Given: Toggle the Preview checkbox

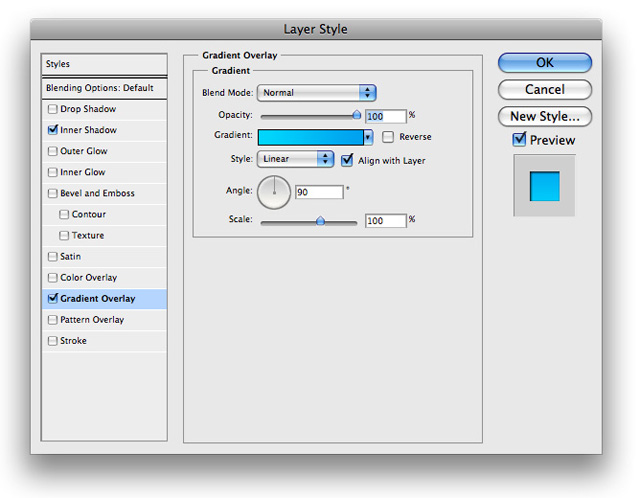Looking at the screenshot, I should click(519, 140).
